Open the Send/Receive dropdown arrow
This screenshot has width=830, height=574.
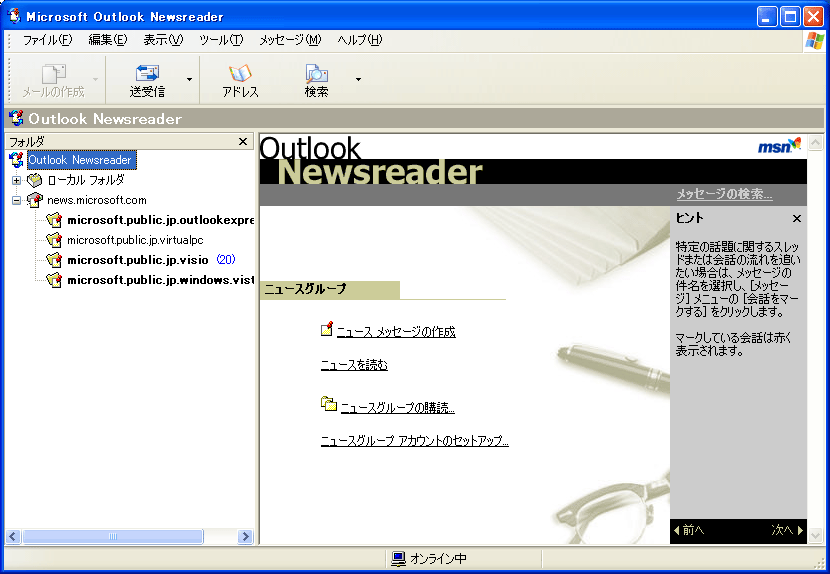tap(189, 79)
